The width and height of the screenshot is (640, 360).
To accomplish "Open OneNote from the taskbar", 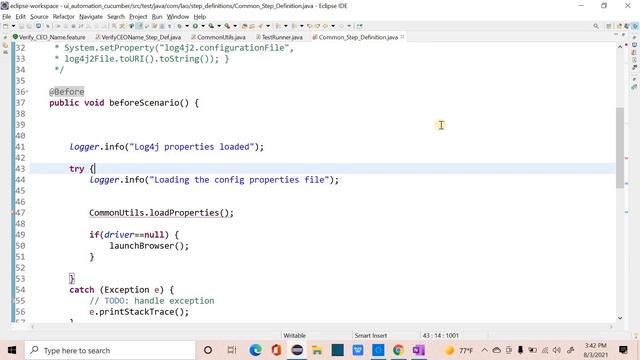I will (419, 350).
